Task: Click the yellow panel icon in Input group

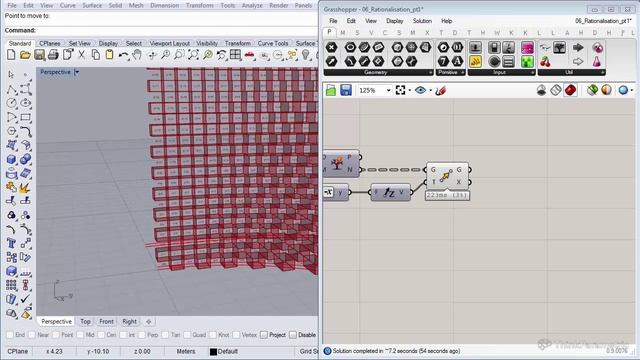Action: click(x=475, y=61)
